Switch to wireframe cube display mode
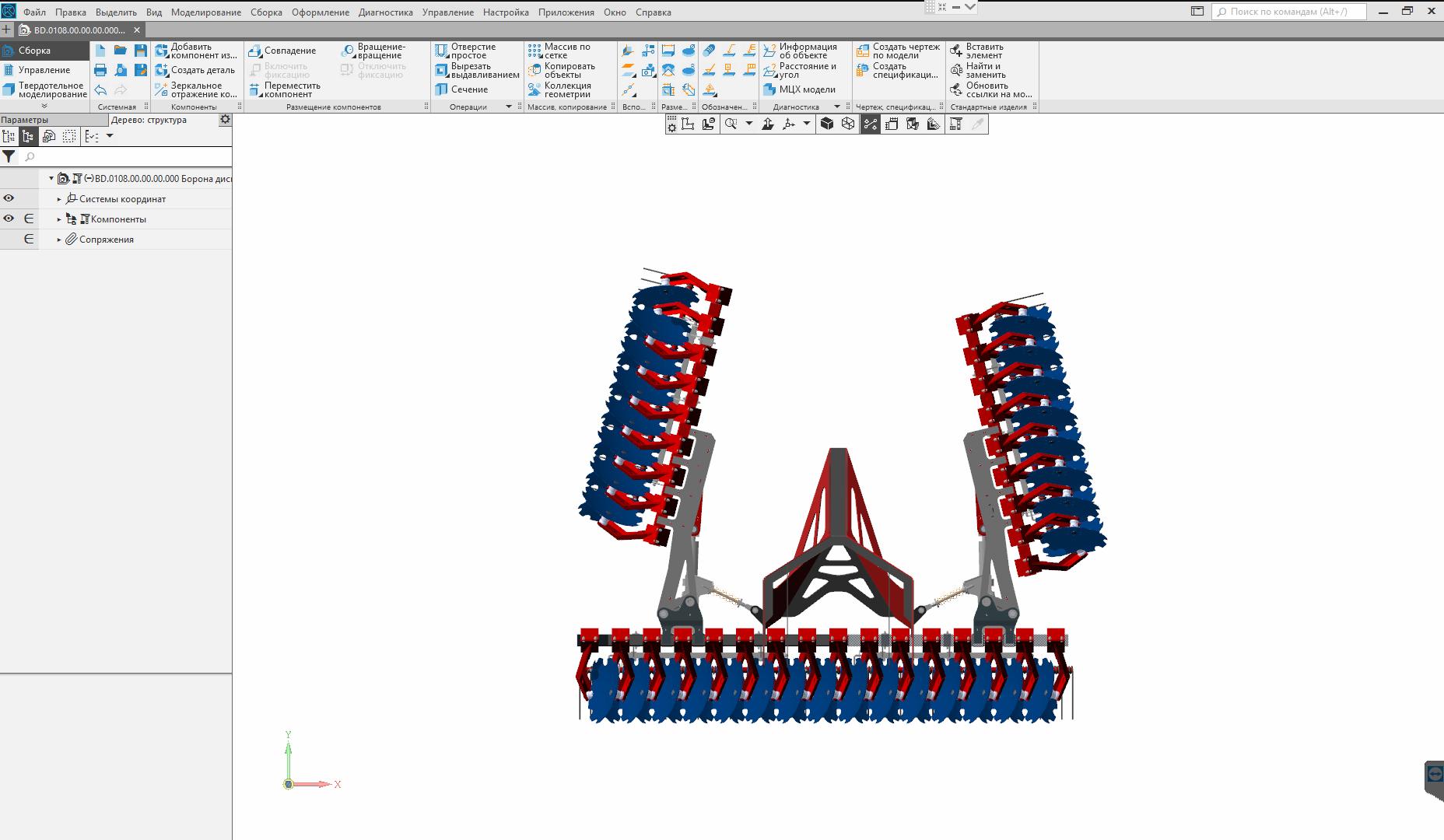Screen dimensions: 1444x840 tap(848, 124)
